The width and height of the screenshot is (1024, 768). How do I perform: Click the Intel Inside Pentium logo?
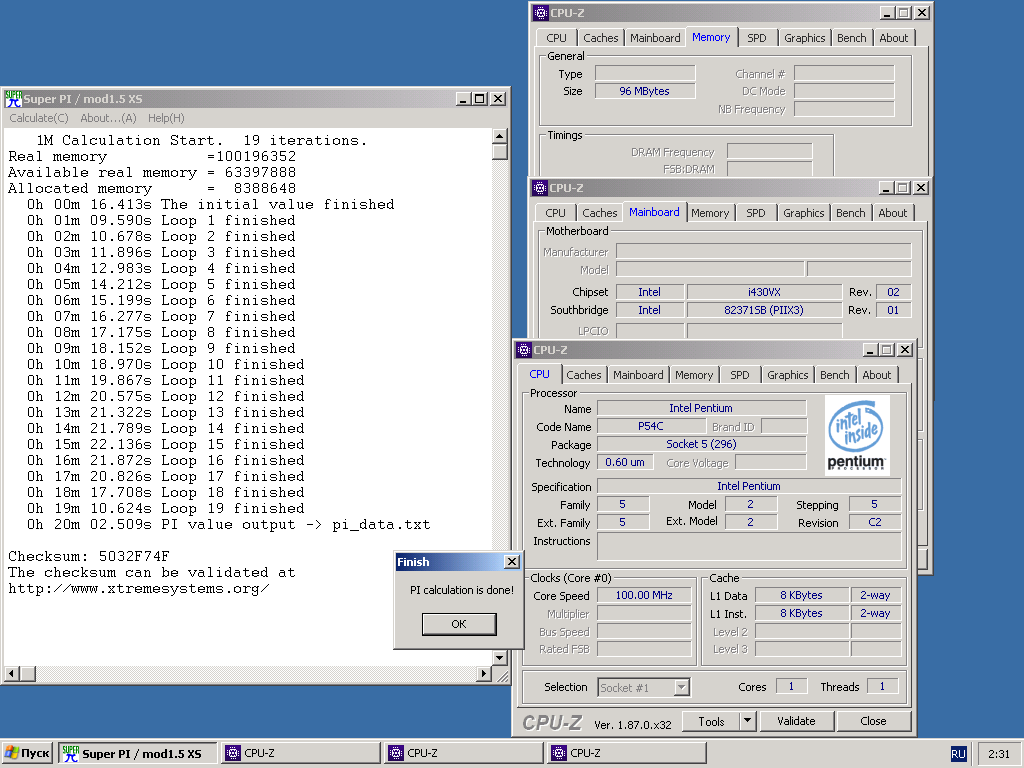point(856,434)
